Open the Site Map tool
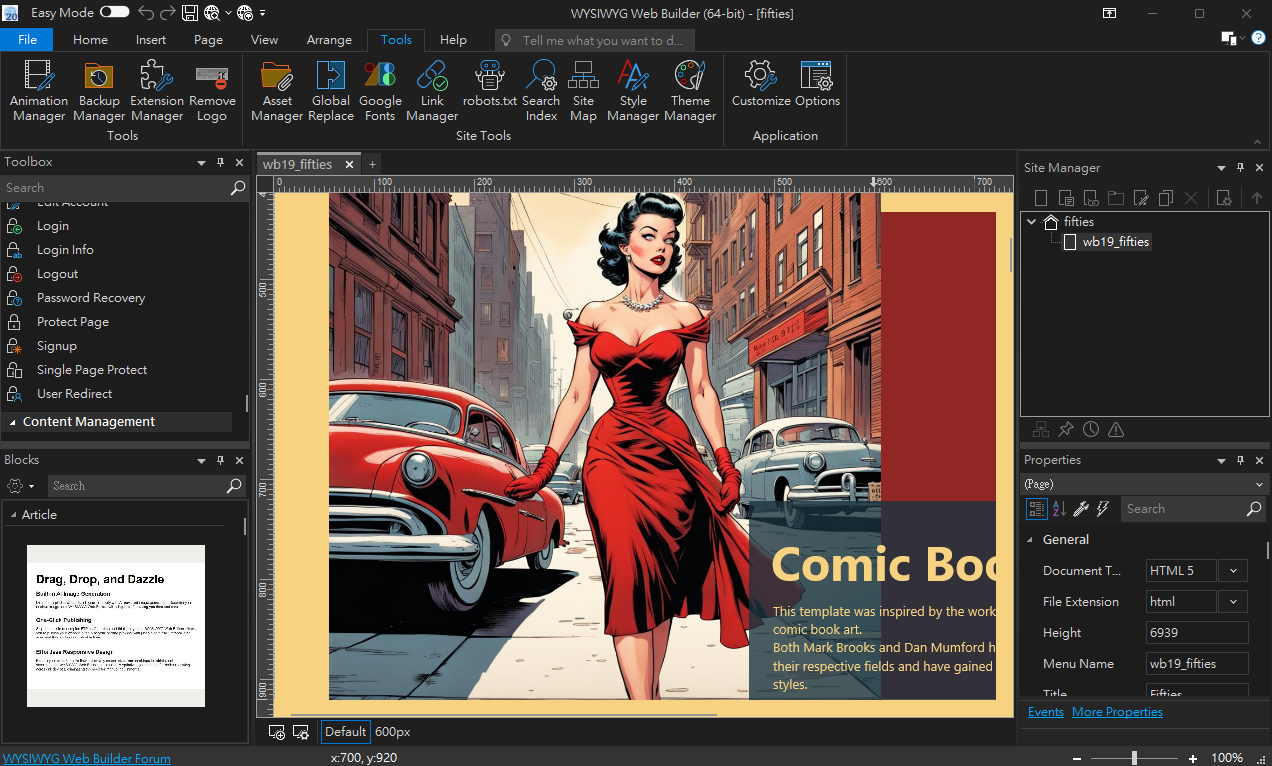1272x766 pixels. pyautogui.click(x=583, y=91)
